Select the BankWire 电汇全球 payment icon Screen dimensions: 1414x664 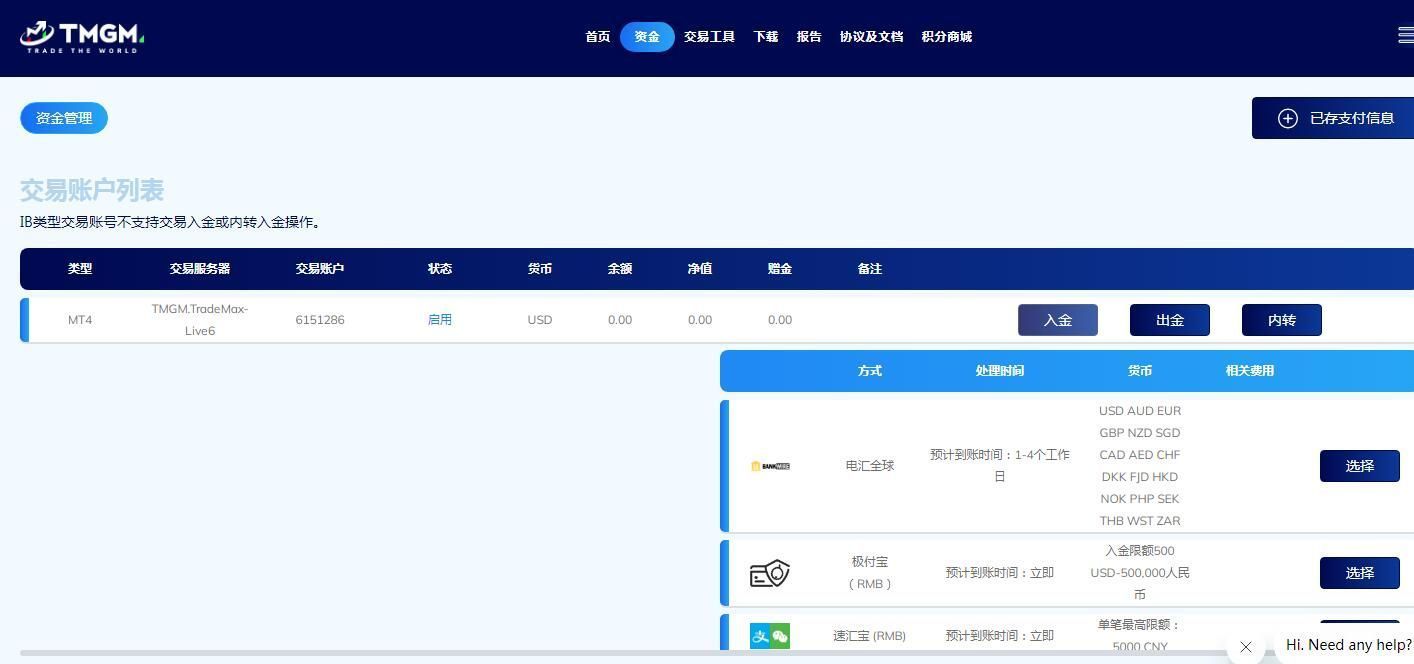(769, 465)
